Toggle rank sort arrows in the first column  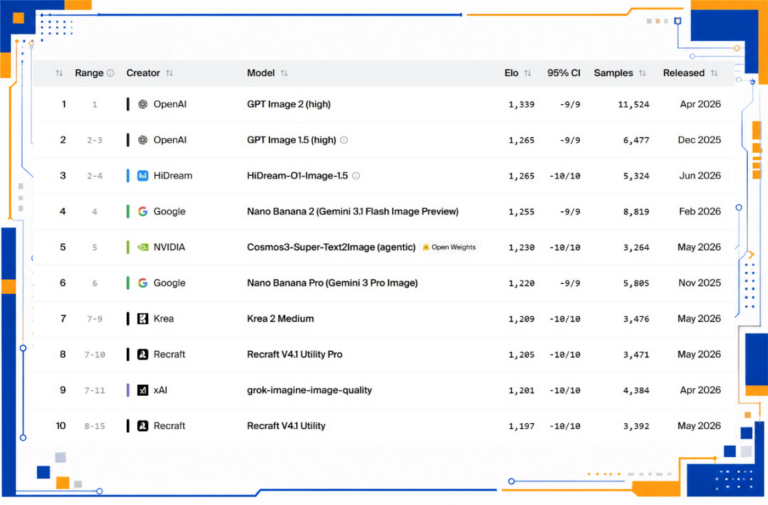pyautogui.click(x=59, y=73)
